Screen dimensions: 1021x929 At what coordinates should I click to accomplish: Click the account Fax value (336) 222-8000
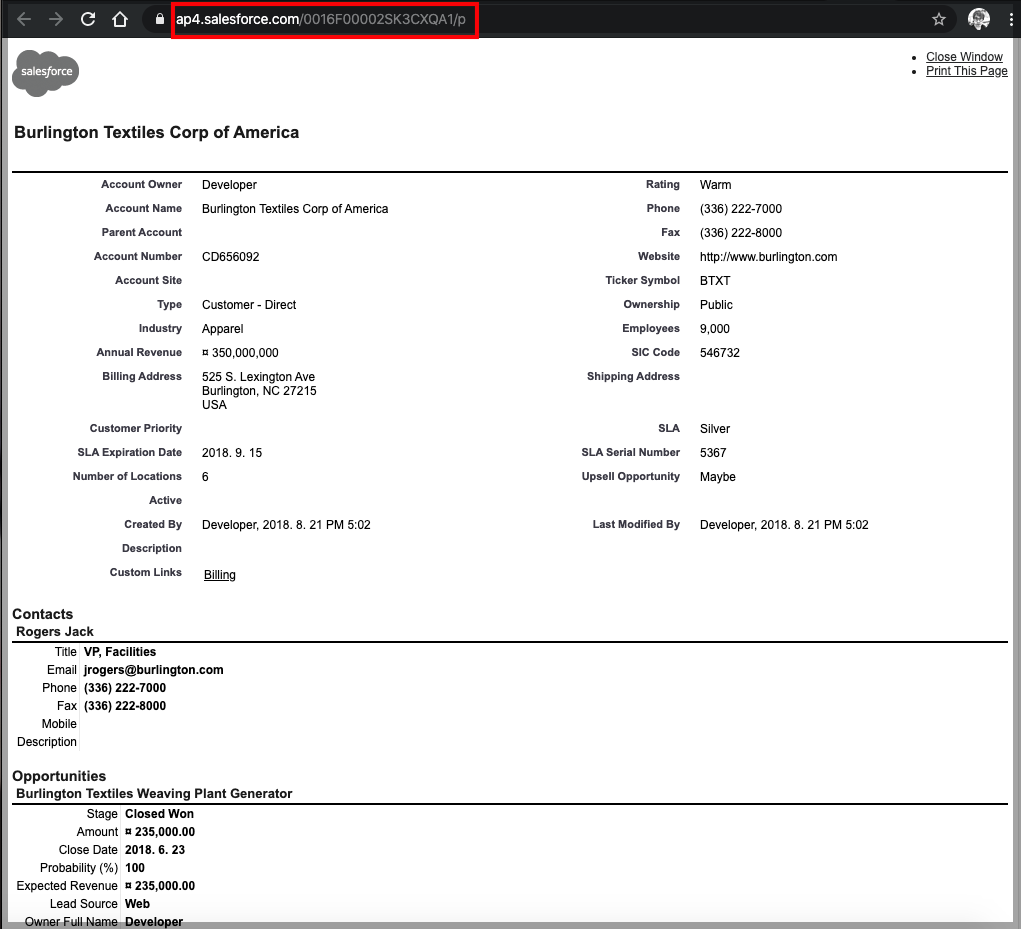[740, 233]
